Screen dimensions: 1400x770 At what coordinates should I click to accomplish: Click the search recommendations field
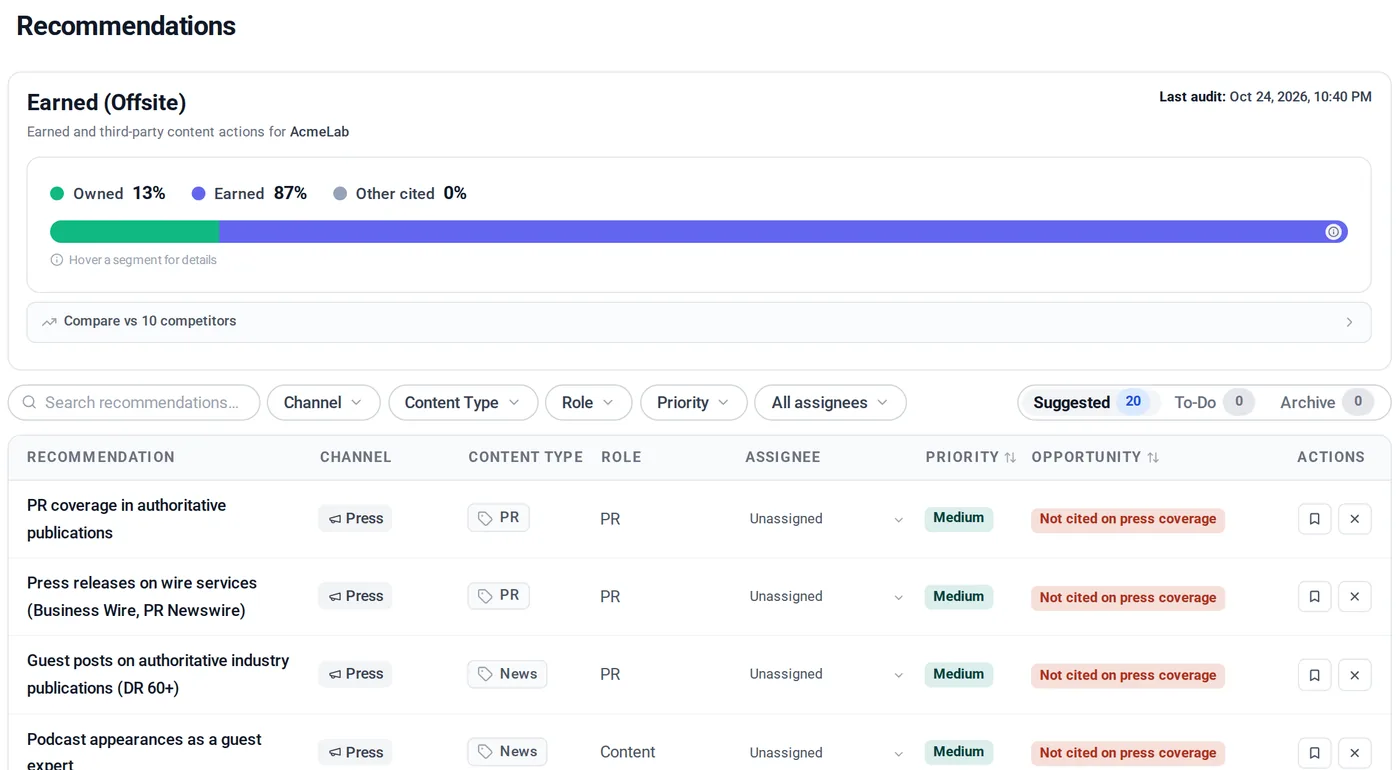pos(134,403)
